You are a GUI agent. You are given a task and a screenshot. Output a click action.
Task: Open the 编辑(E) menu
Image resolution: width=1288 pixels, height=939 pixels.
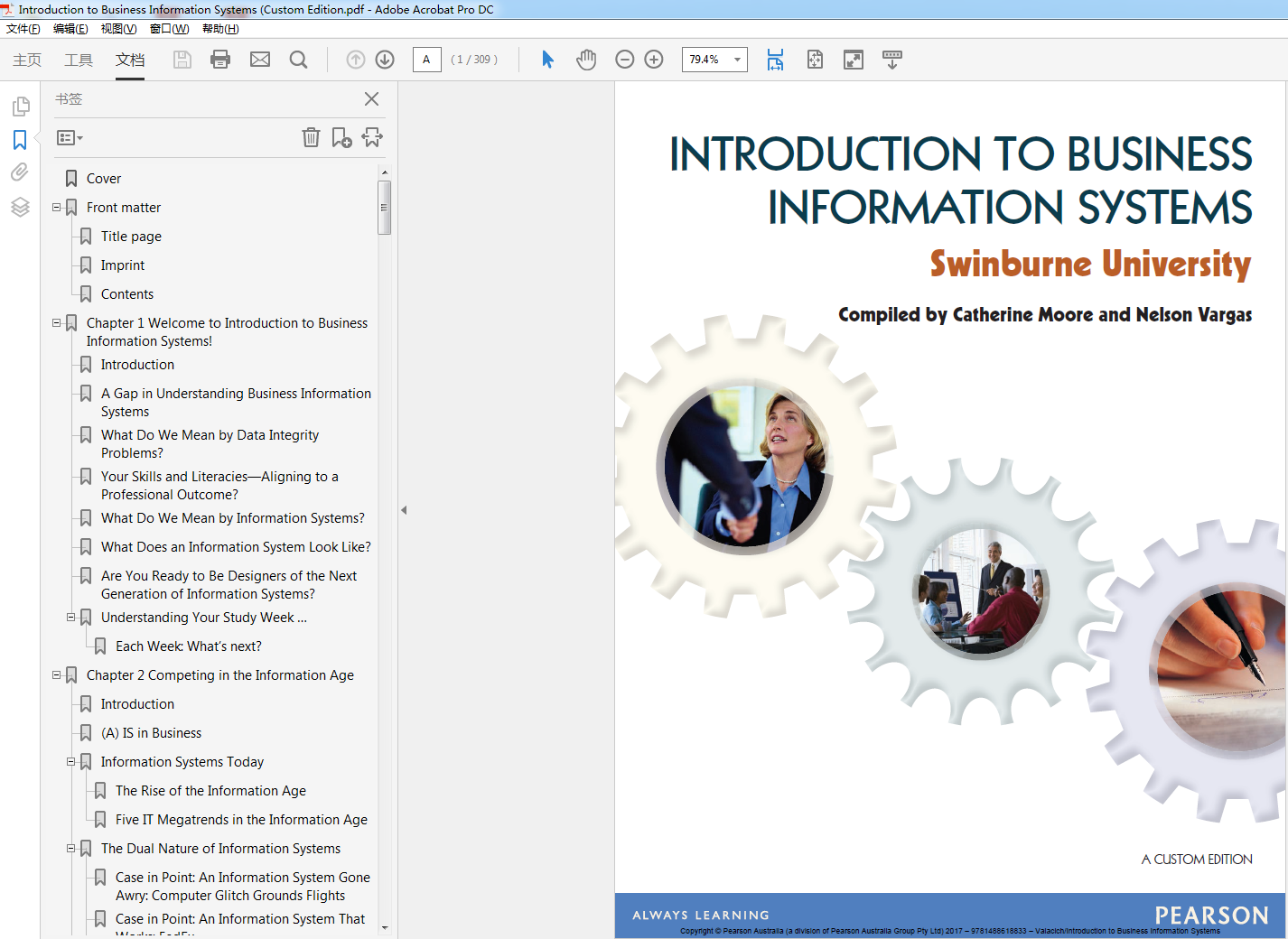tap(70, 29)
